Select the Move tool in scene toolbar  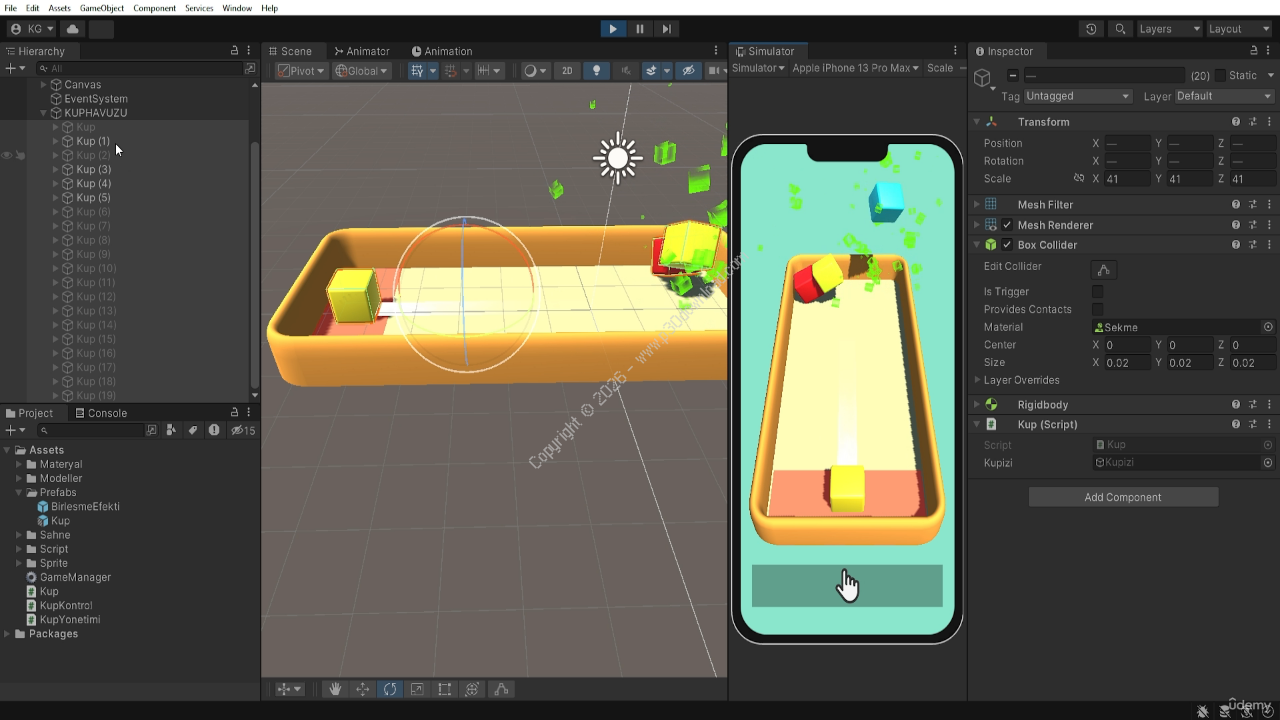pos(363,689)
